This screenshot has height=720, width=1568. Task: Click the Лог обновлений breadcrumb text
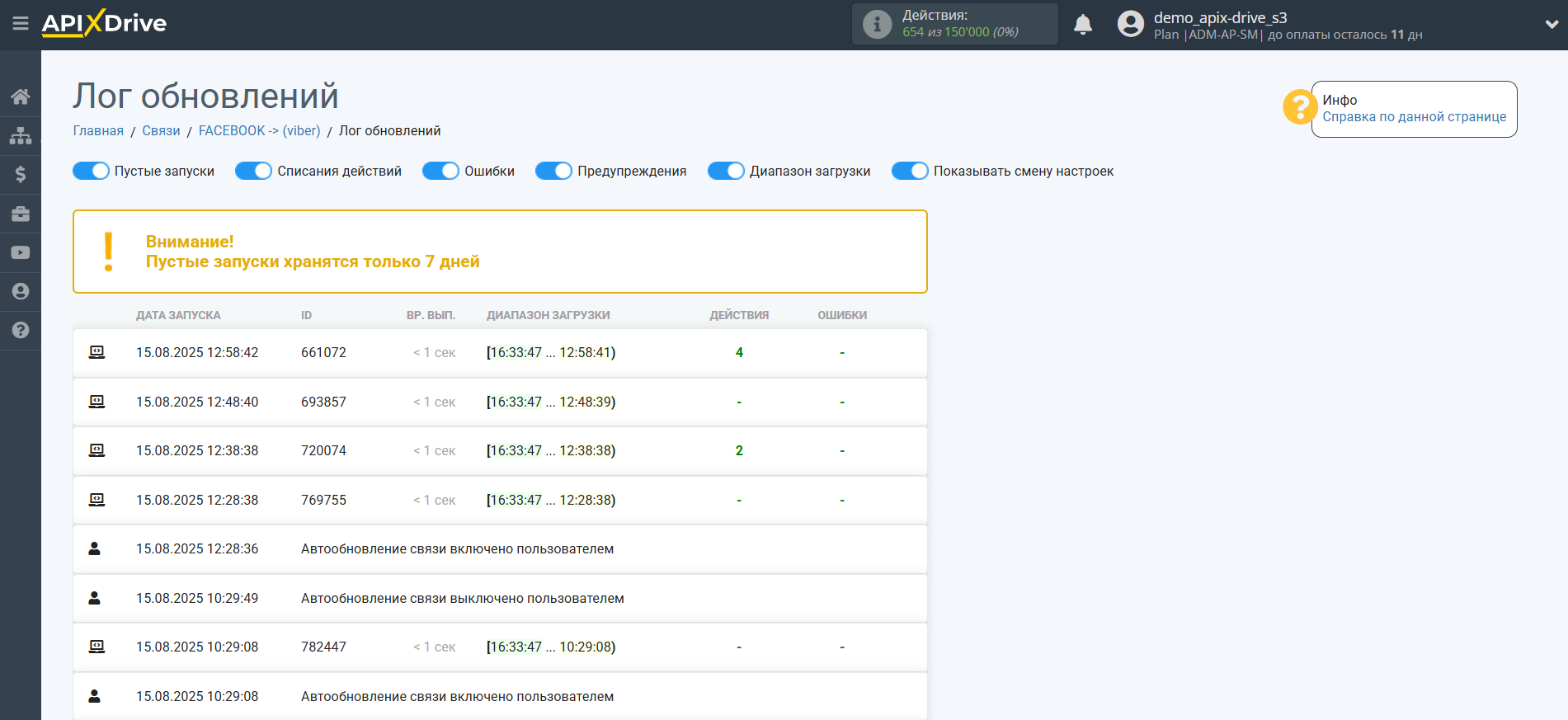[x=389, y=130]
